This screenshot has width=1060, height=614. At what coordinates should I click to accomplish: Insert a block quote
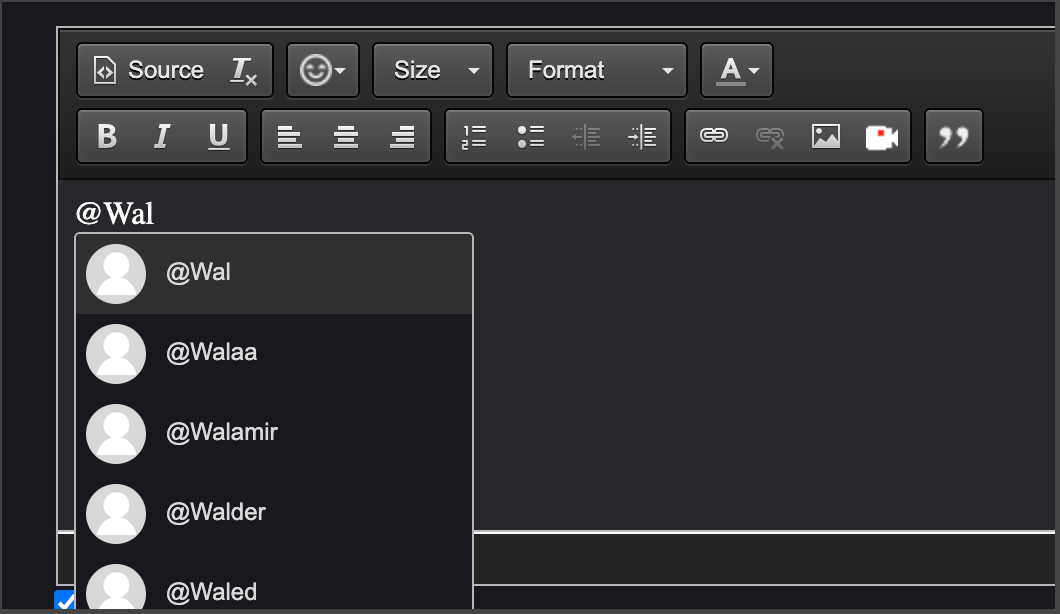[x=954, y=136]
